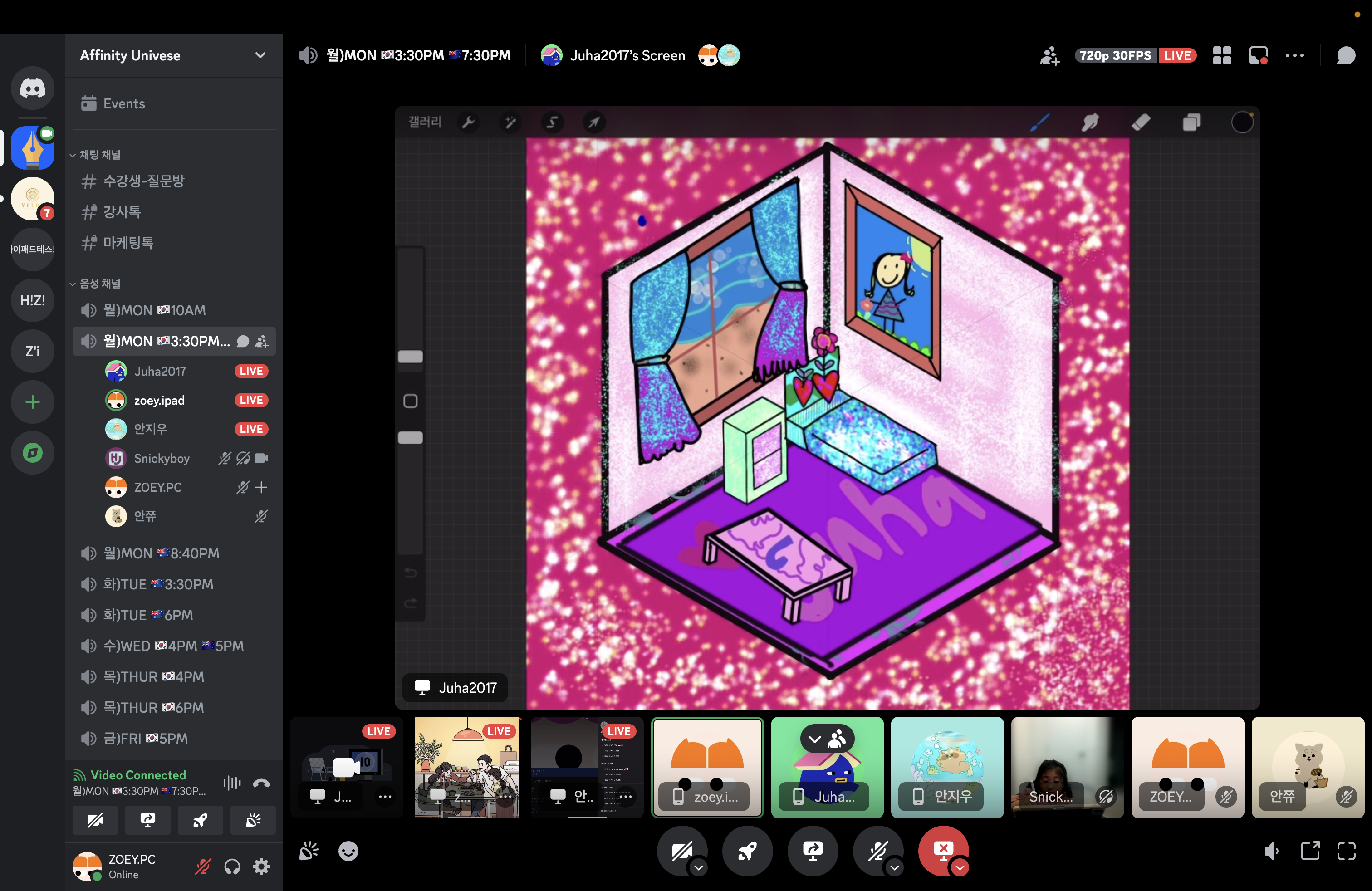Open the Procreate magic wand Adjustments tool
Image resolution: width=1372 pixels, height=891 pixels.
pyautogui.click(x=510, y=122)
